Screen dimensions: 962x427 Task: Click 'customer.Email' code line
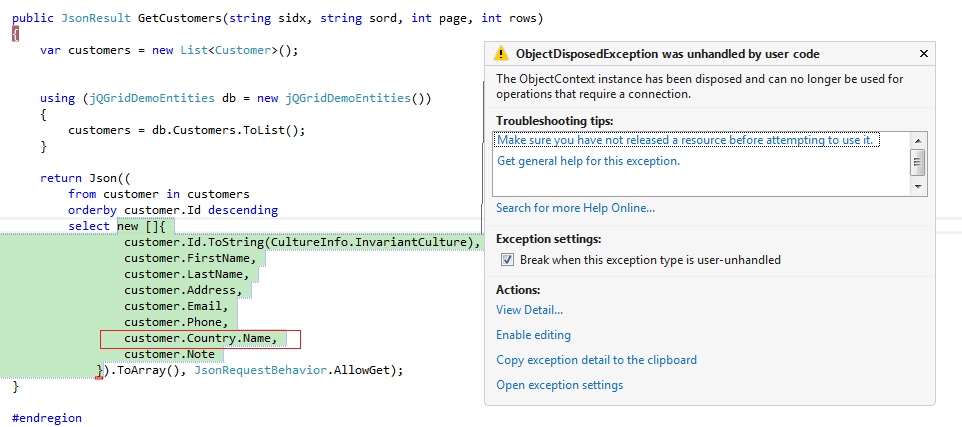[177, 306]
